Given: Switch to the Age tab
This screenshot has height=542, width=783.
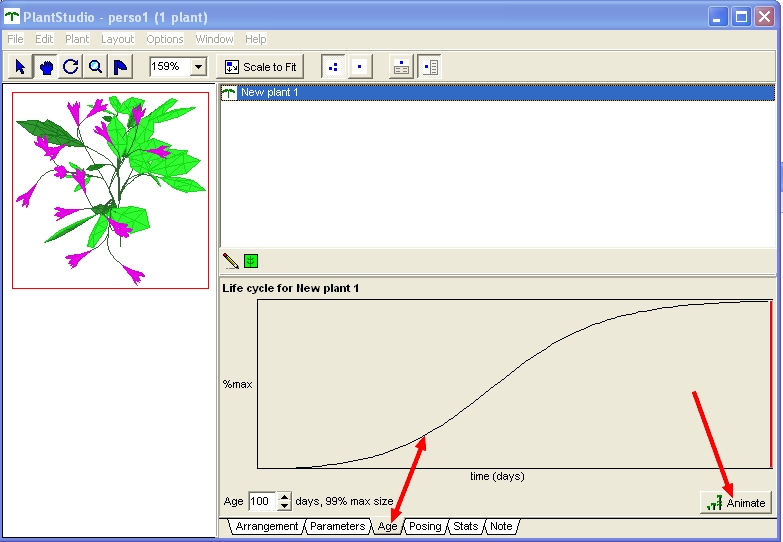Looking at the screenshot, I should click(x=388, y=527).
